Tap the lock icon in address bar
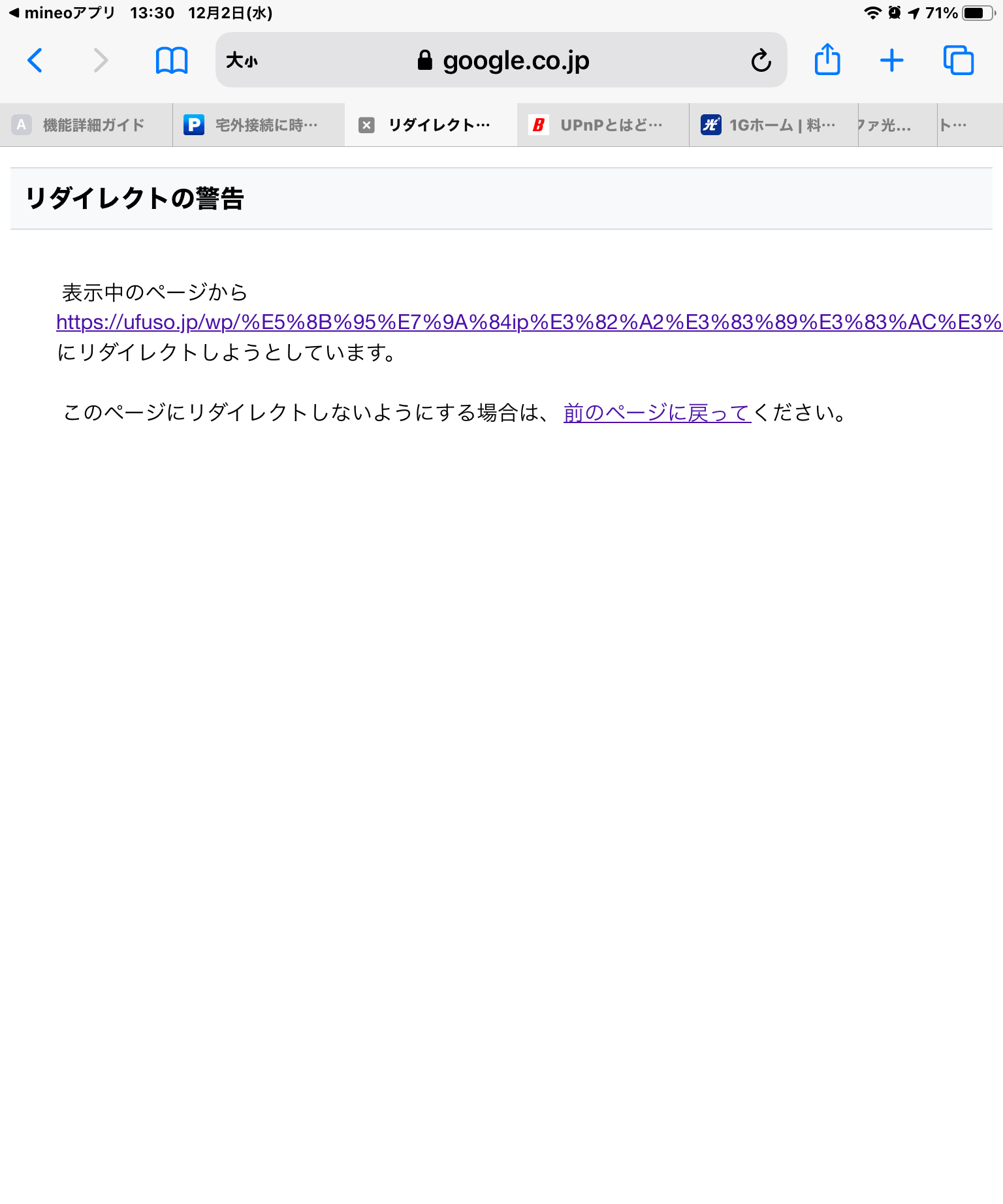Viewport: 1003px width, 1204px height. pyautogui.click(x=425, y=61)
